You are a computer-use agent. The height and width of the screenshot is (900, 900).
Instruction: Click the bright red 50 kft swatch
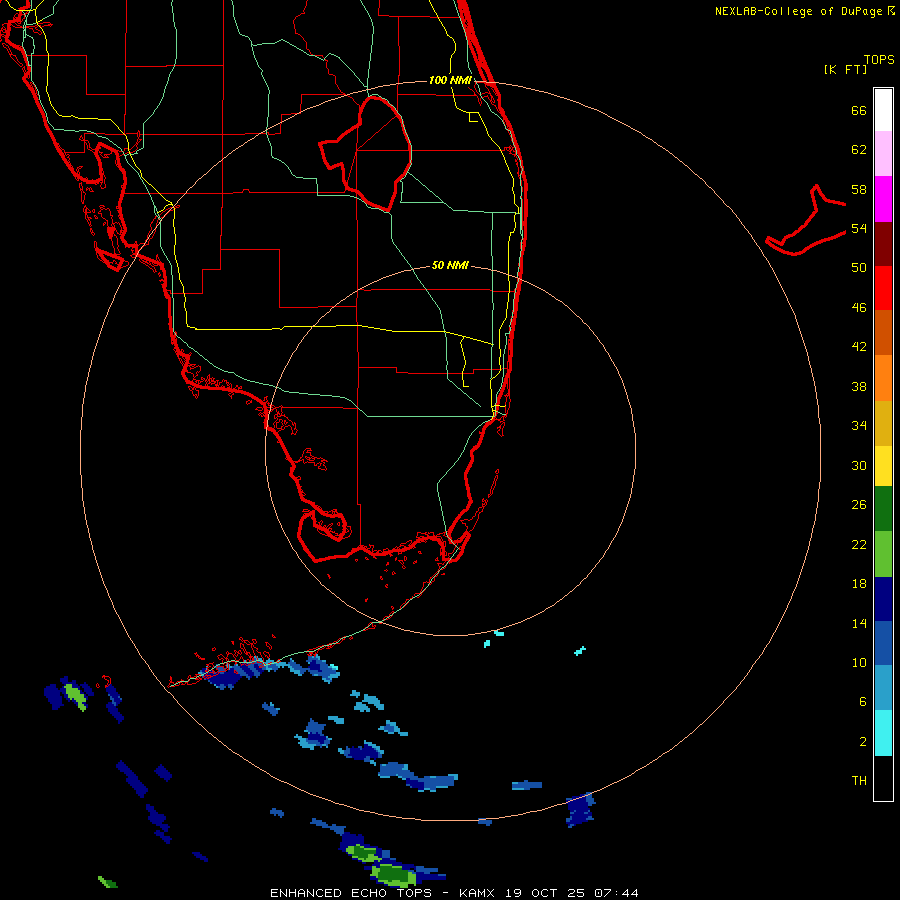click(x=883, y=288)
